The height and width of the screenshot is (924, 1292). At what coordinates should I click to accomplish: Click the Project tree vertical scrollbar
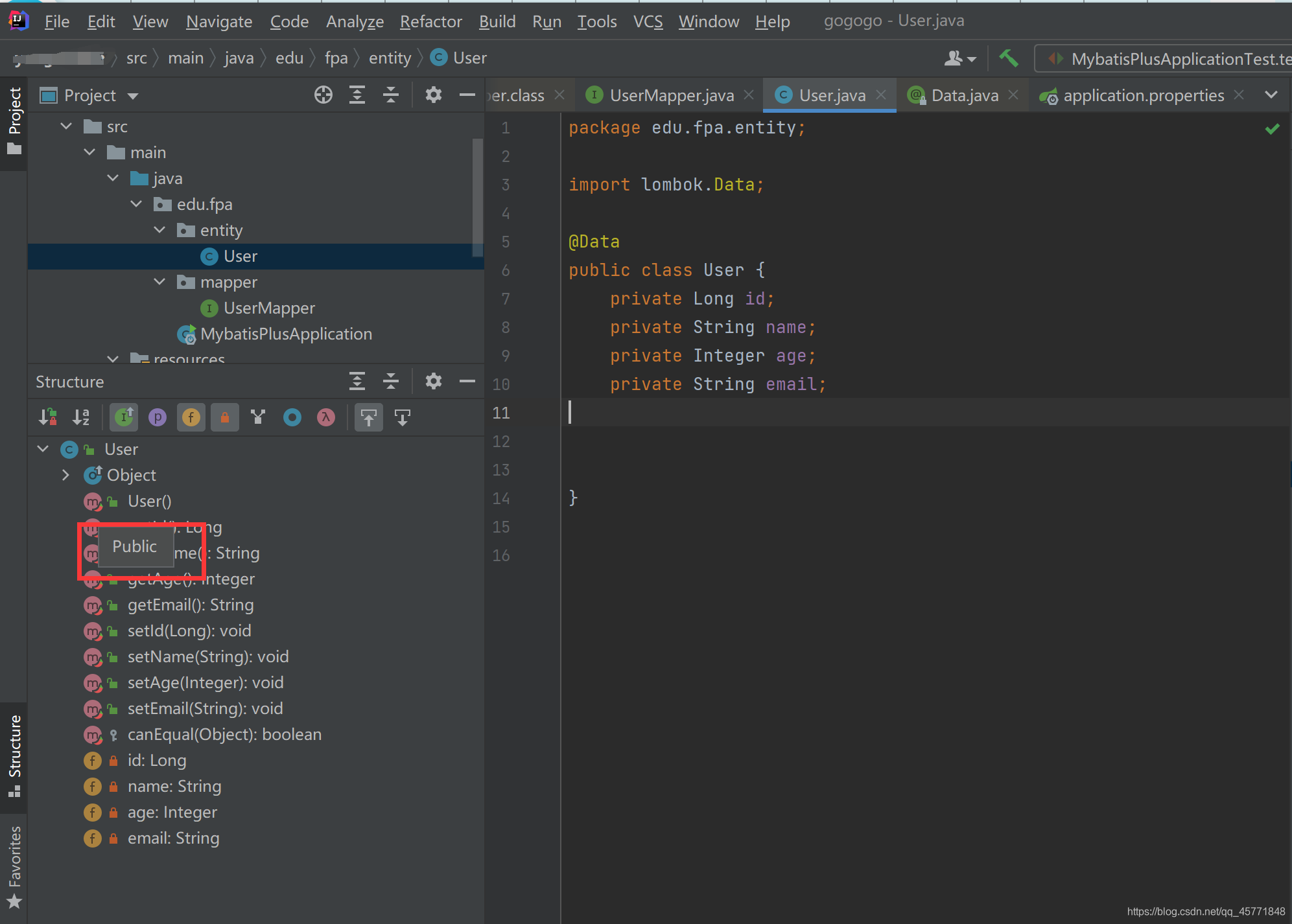tap(478, 198)
